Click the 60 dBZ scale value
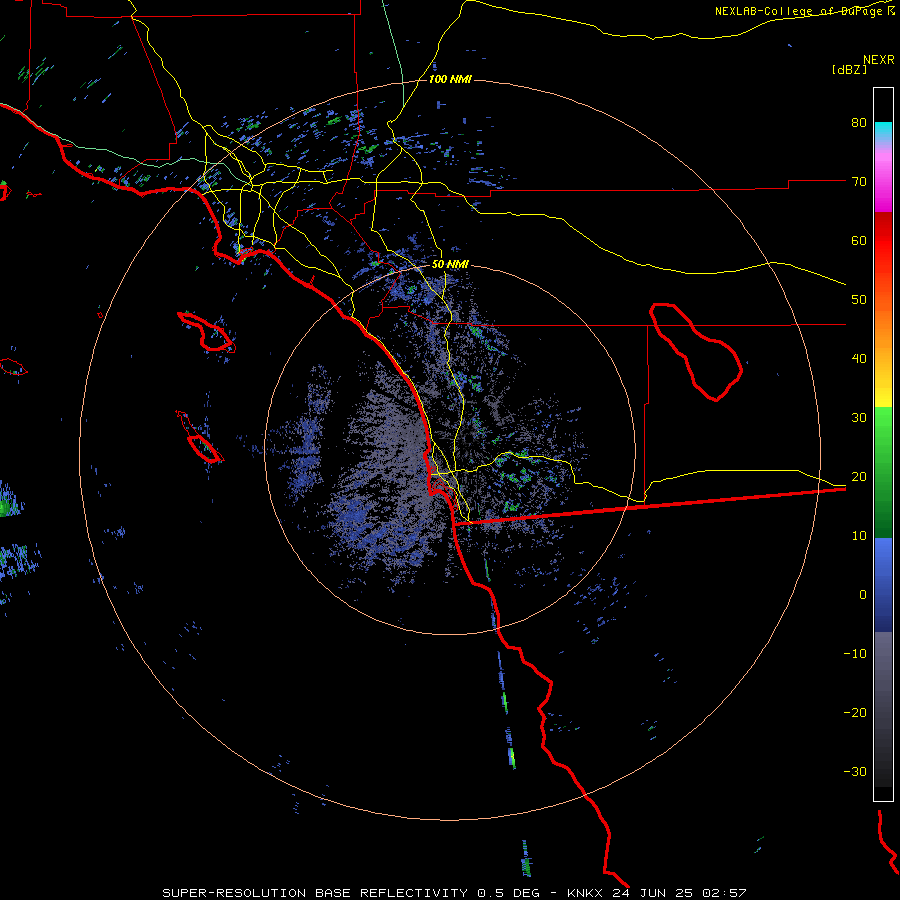 click(859, 241)
